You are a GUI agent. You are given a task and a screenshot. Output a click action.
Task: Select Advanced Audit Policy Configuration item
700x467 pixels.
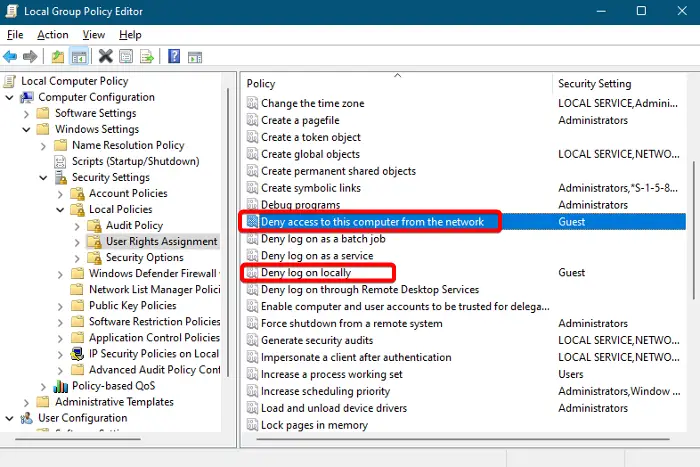pyautogui.click(x=154, y=370)
